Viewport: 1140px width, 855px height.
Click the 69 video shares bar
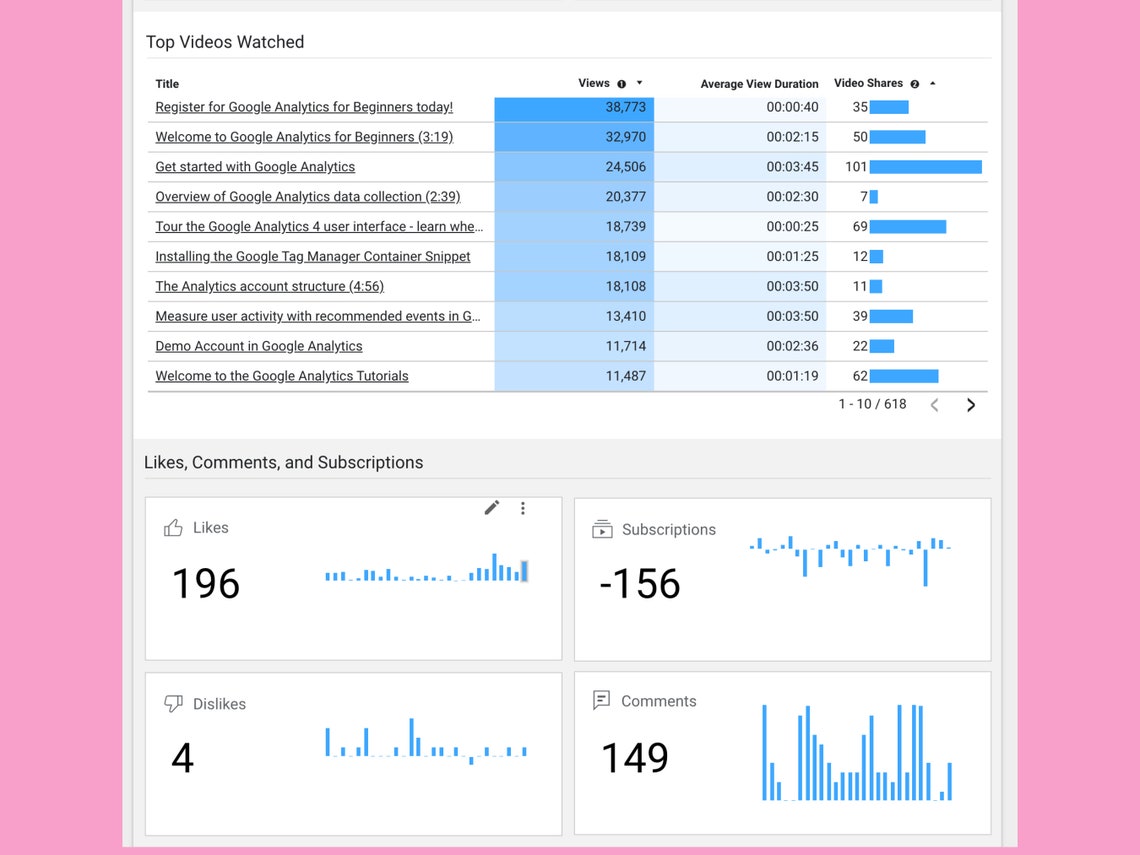click(x=908, y=226)
